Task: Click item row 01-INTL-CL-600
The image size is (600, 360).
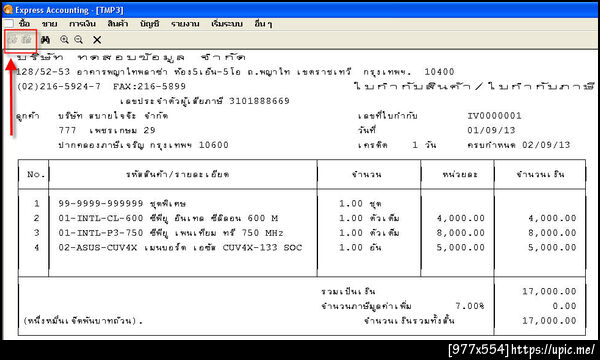Action: point(168,218)
